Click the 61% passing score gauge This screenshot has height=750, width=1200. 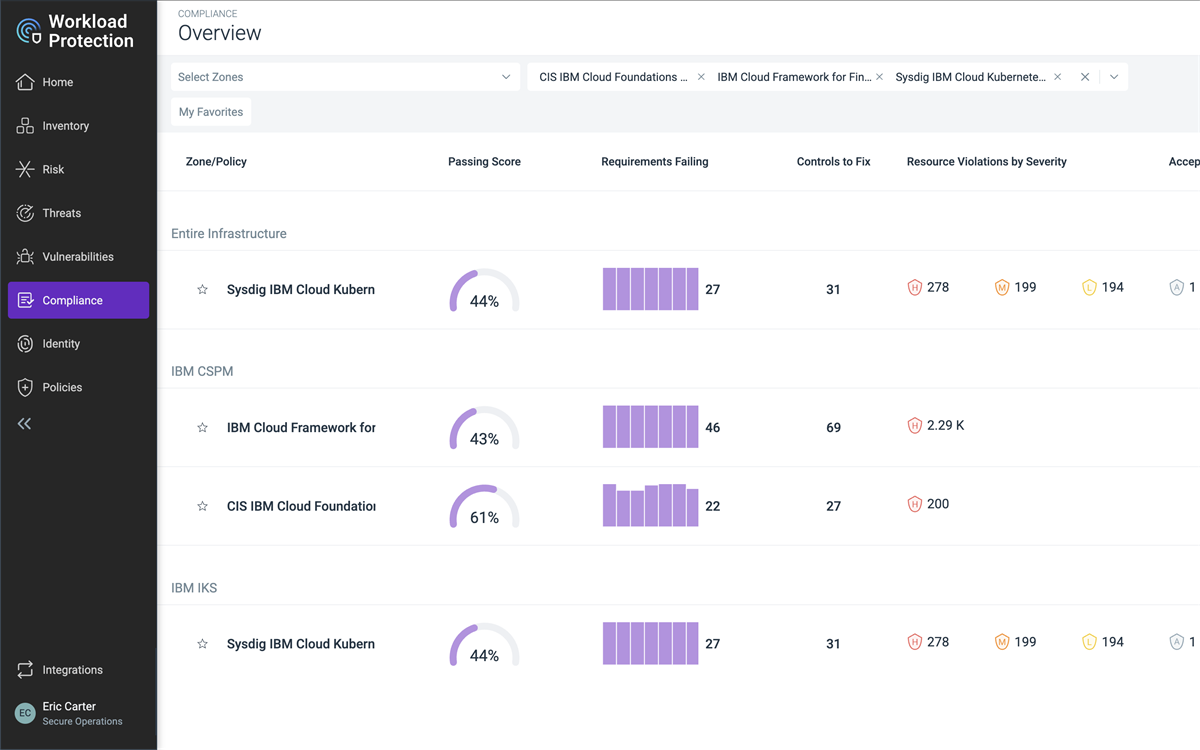point(484,507)
